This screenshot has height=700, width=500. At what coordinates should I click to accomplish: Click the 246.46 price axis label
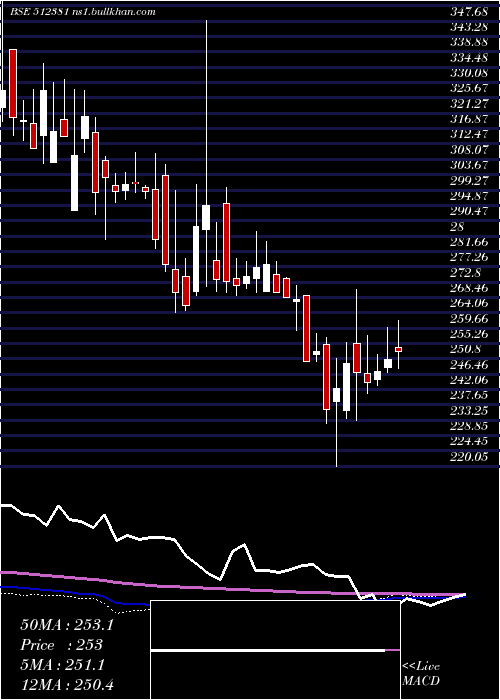click(468, 364)
